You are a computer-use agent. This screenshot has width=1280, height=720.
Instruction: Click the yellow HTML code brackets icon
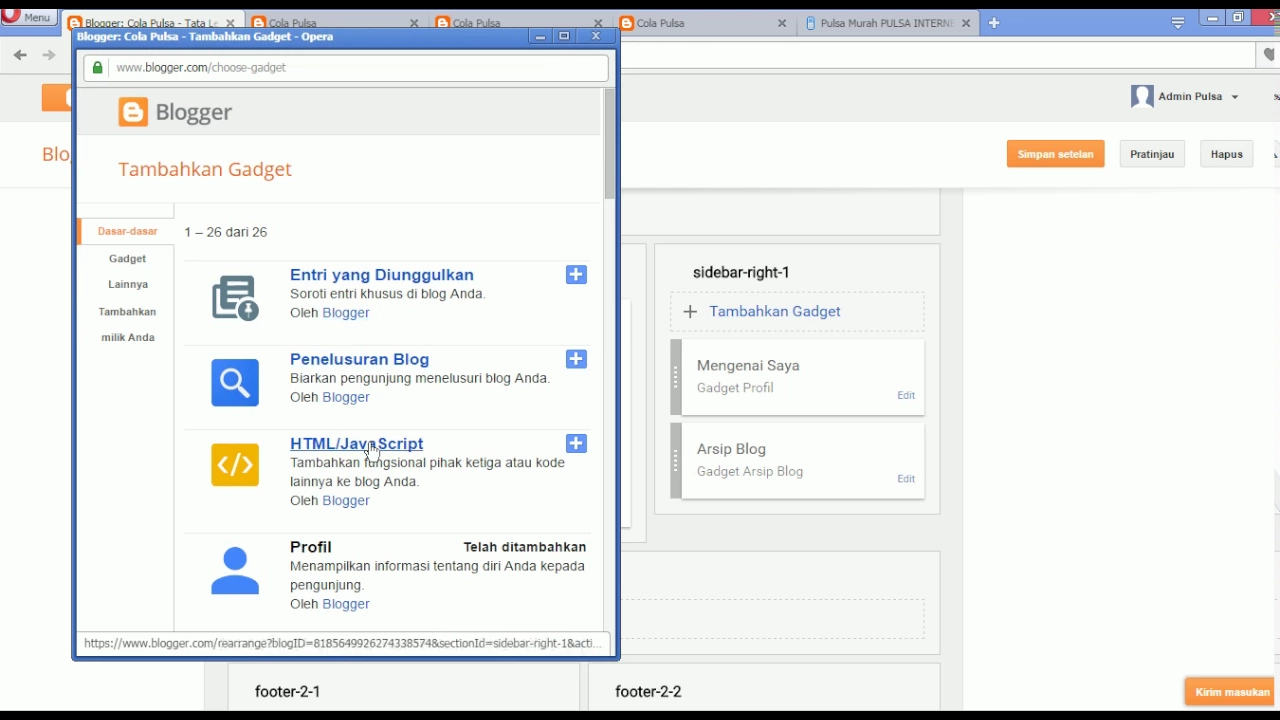tap(235, 465)
